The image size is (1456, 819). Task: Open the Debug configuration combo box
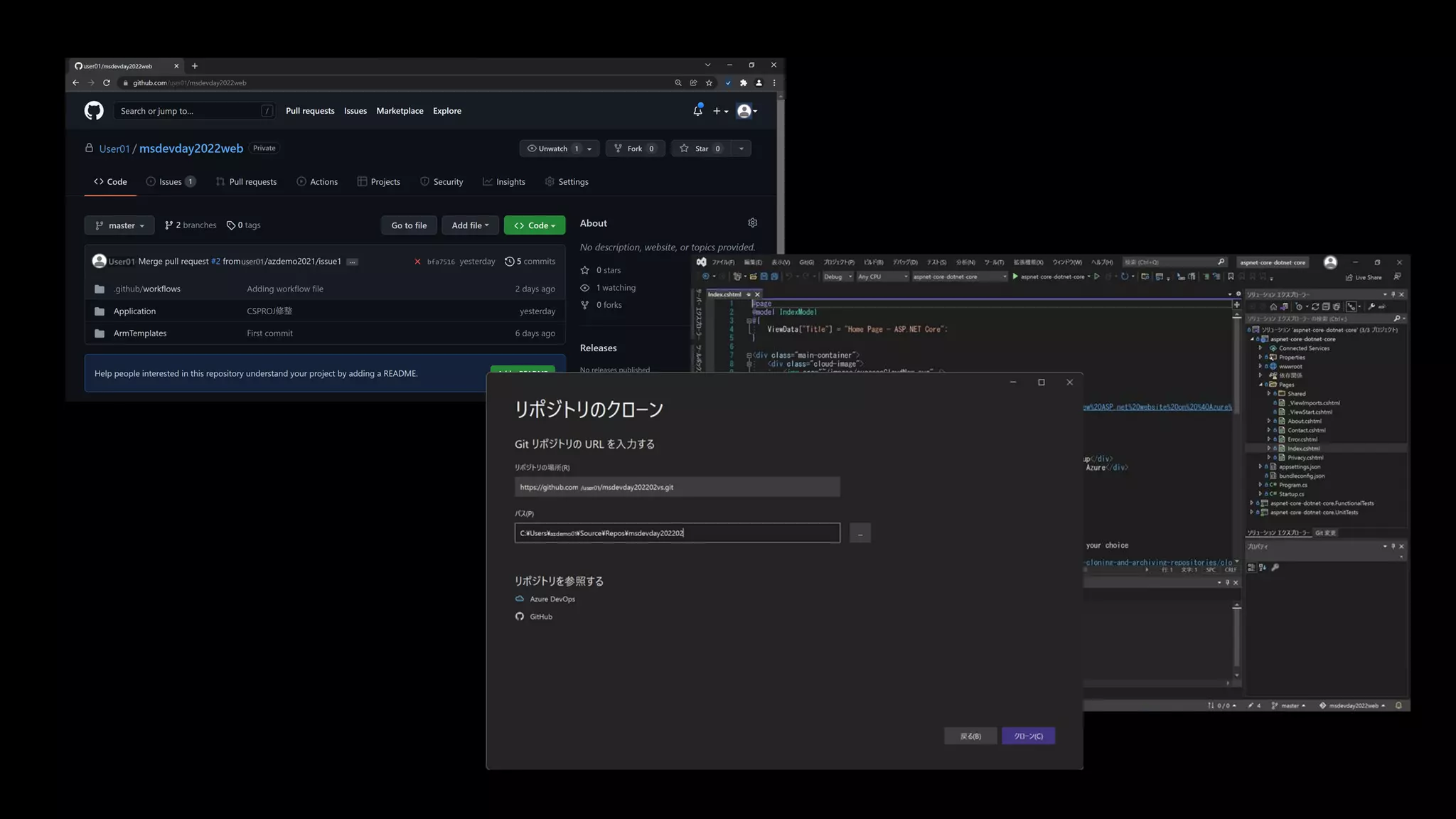coord(837,277)
